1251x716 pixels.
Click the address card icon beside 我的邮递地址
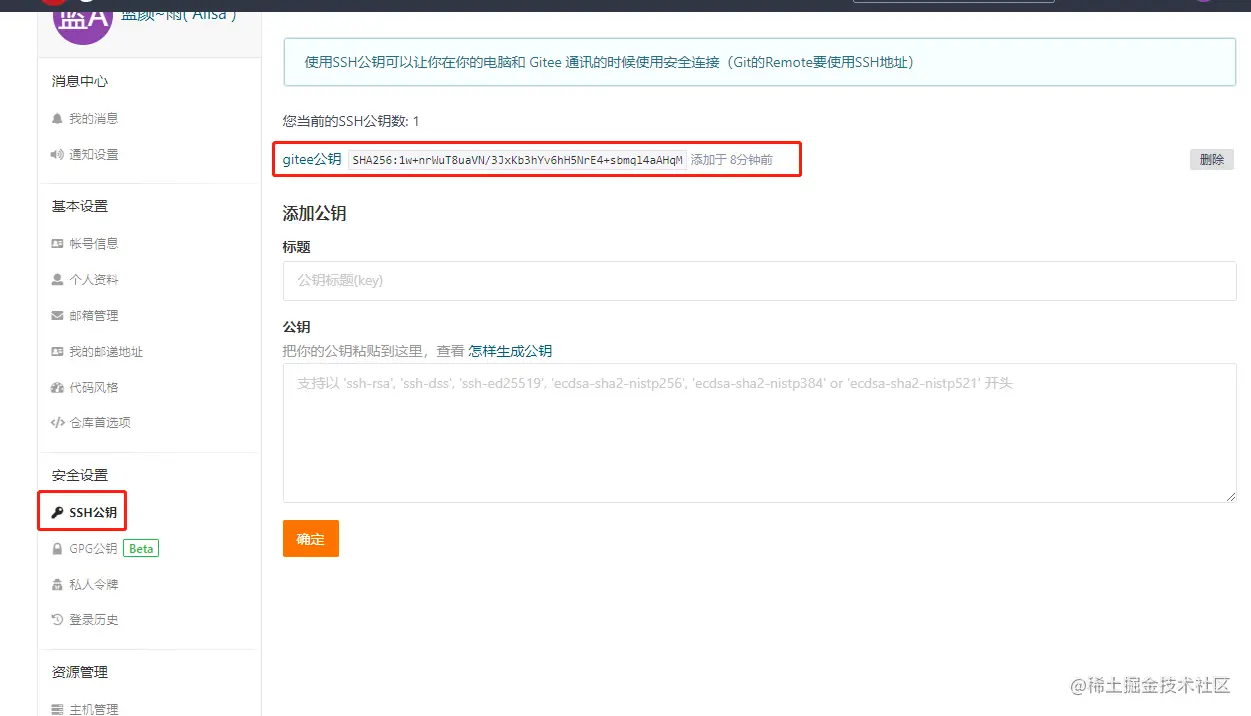click(x=57, y=351)
